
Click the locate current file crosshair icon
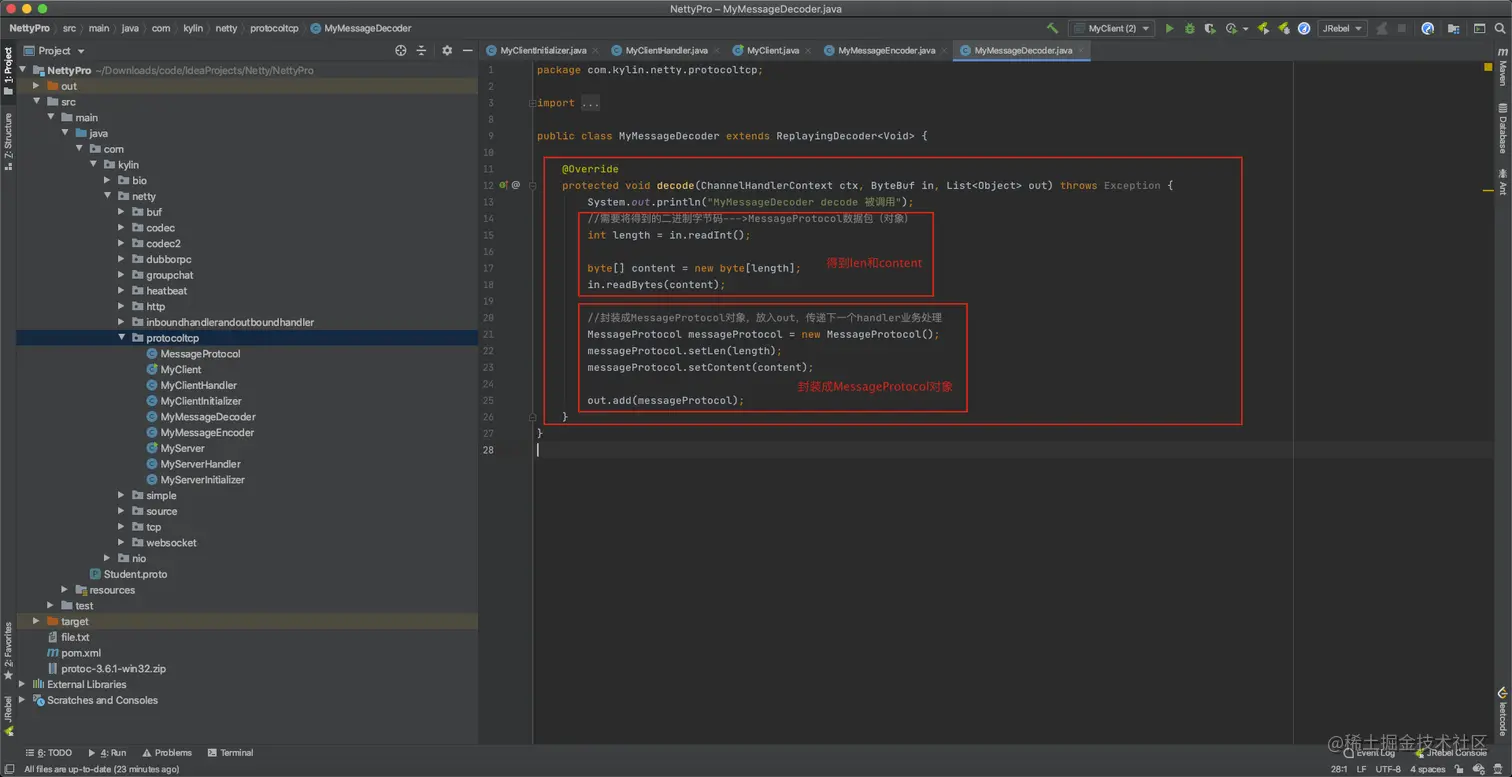click(401, 50)
